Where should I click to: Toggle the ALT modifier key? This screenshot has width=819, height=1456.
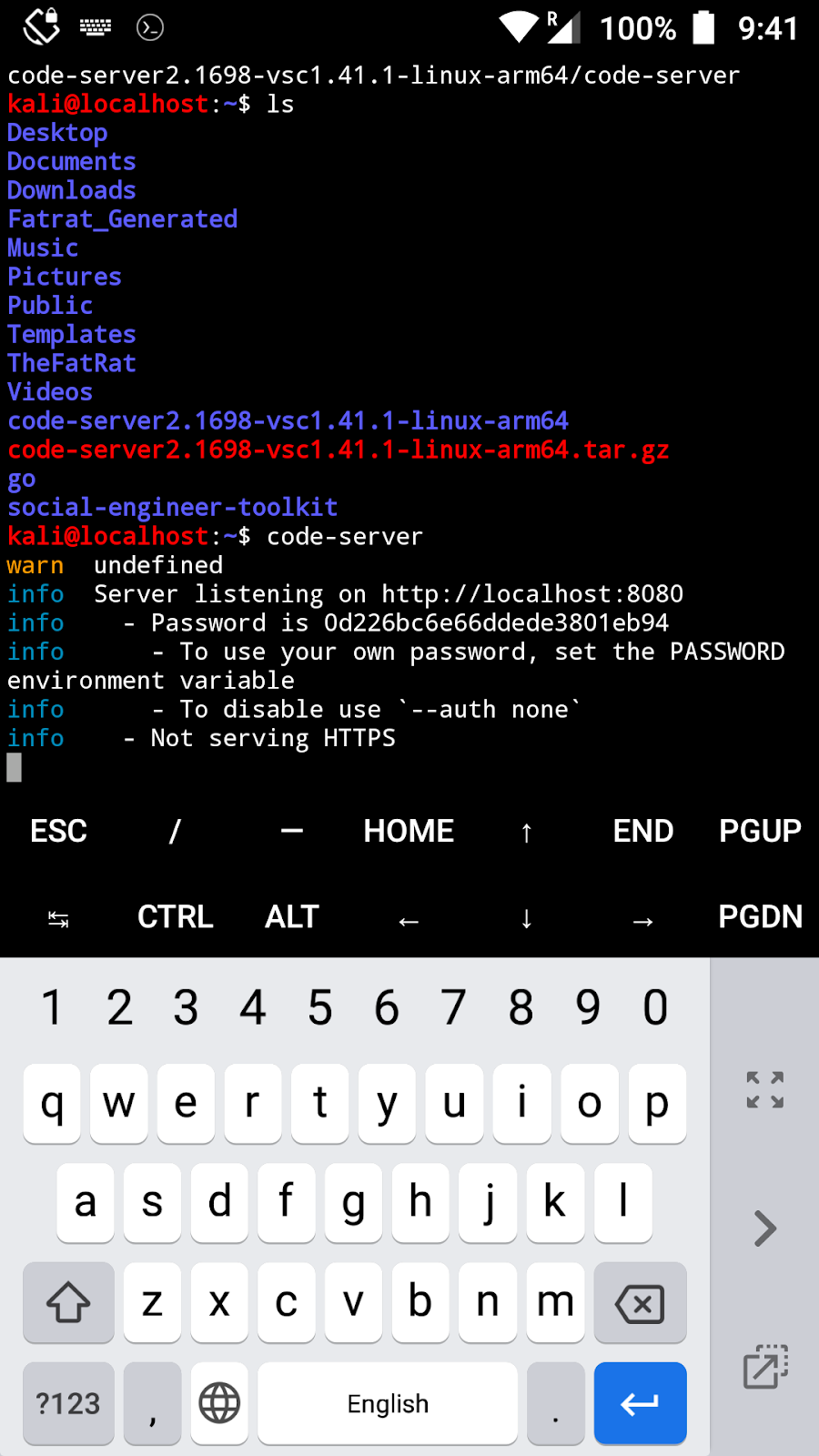tap(292, 916)
